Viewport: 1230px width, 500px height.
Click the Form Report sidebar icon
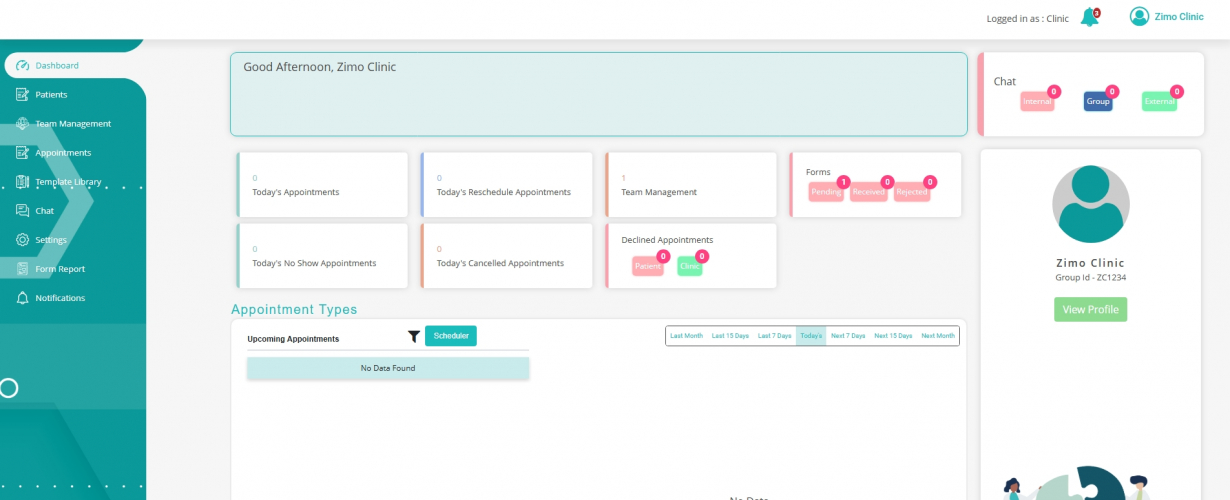pos(23,269)
